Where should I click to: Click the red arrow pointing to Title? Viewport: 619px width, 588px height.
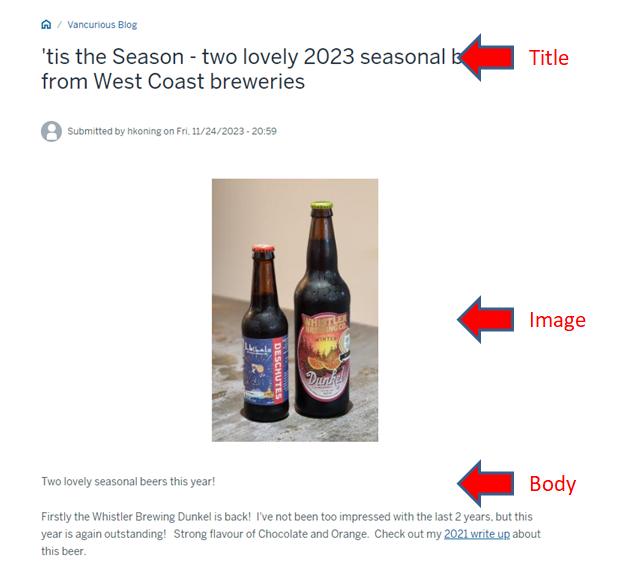pos(486,58)
